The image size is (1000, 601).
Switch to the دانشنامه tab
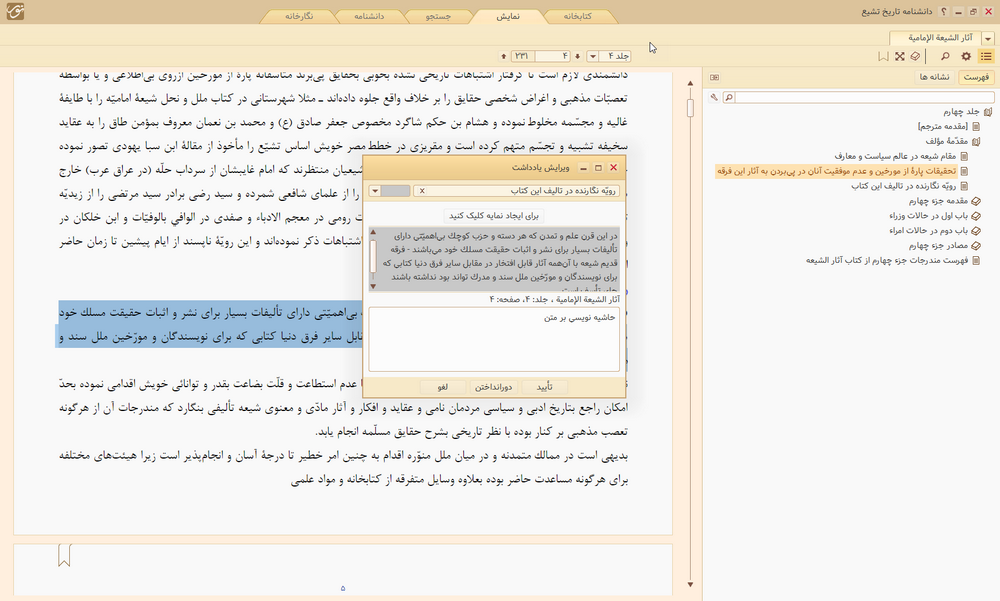369,16
